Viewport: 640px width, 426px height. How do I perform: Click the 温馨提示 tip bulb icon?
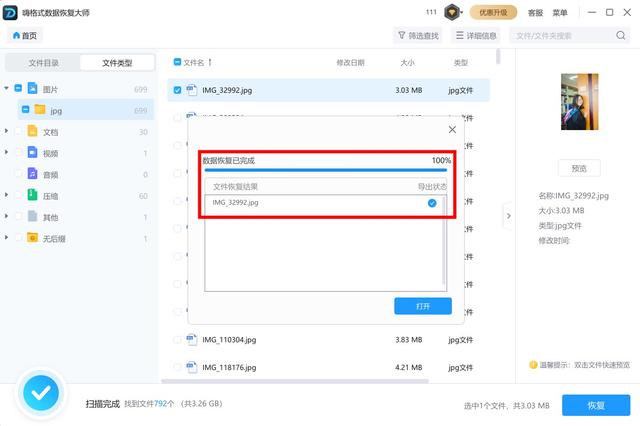(x=533, y=365)
